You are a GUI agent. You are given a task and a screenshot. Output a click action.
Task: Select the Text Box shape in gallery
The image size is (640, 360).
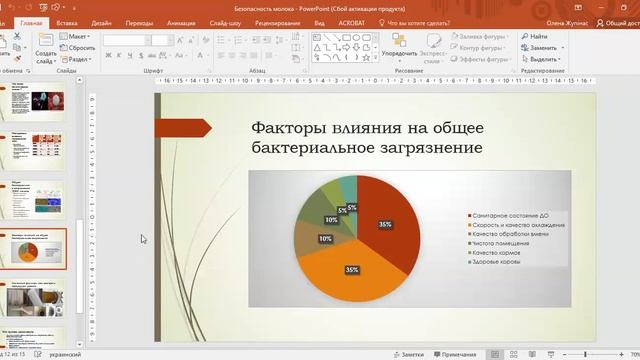click(x=317, y=38)
